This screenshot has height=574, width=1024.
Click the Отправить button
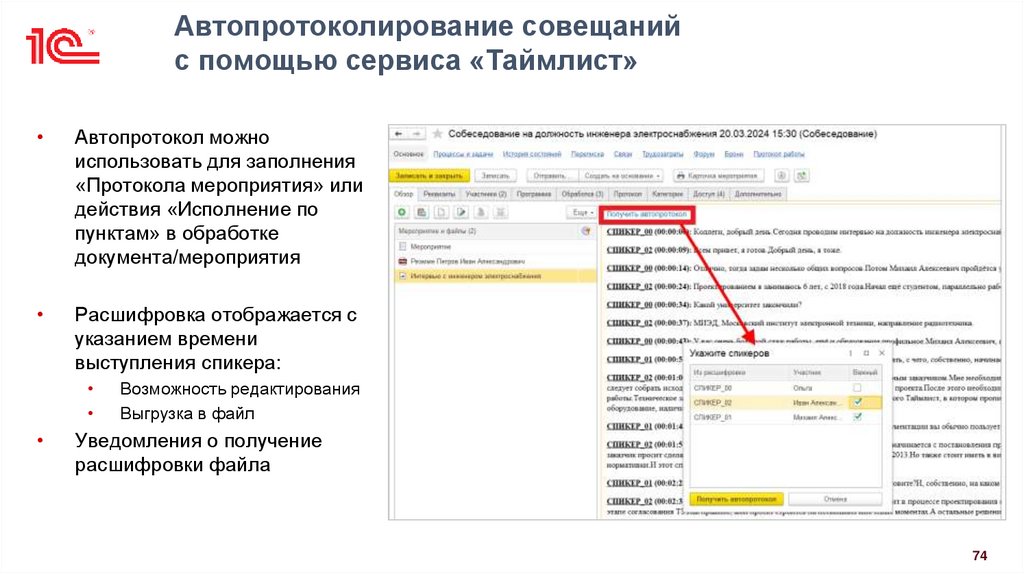(x=551, y=176)
